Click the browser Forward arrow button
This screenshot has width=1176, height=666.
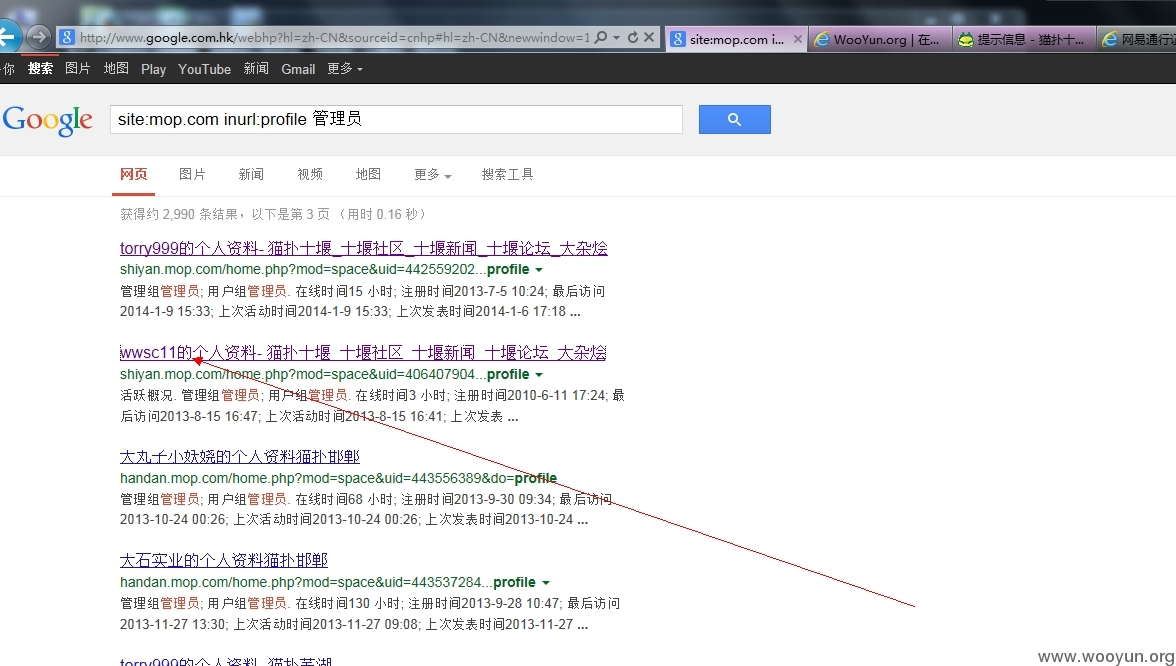38,37
